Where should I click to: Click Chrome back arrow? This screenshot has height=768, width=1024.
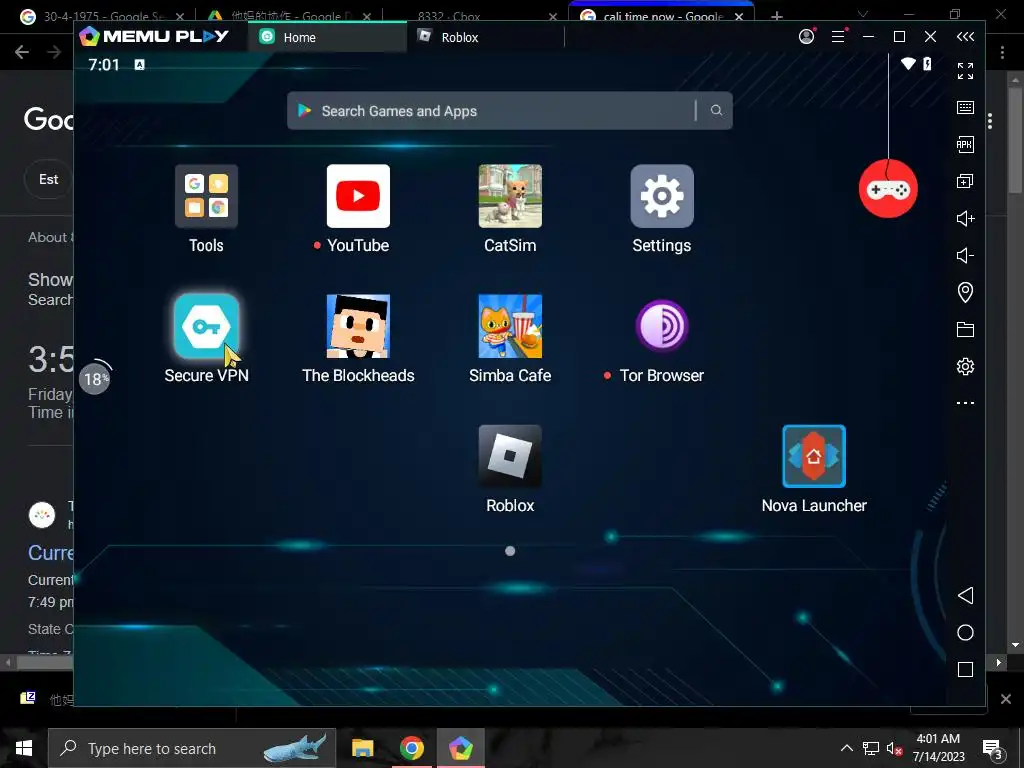point(22,52)
